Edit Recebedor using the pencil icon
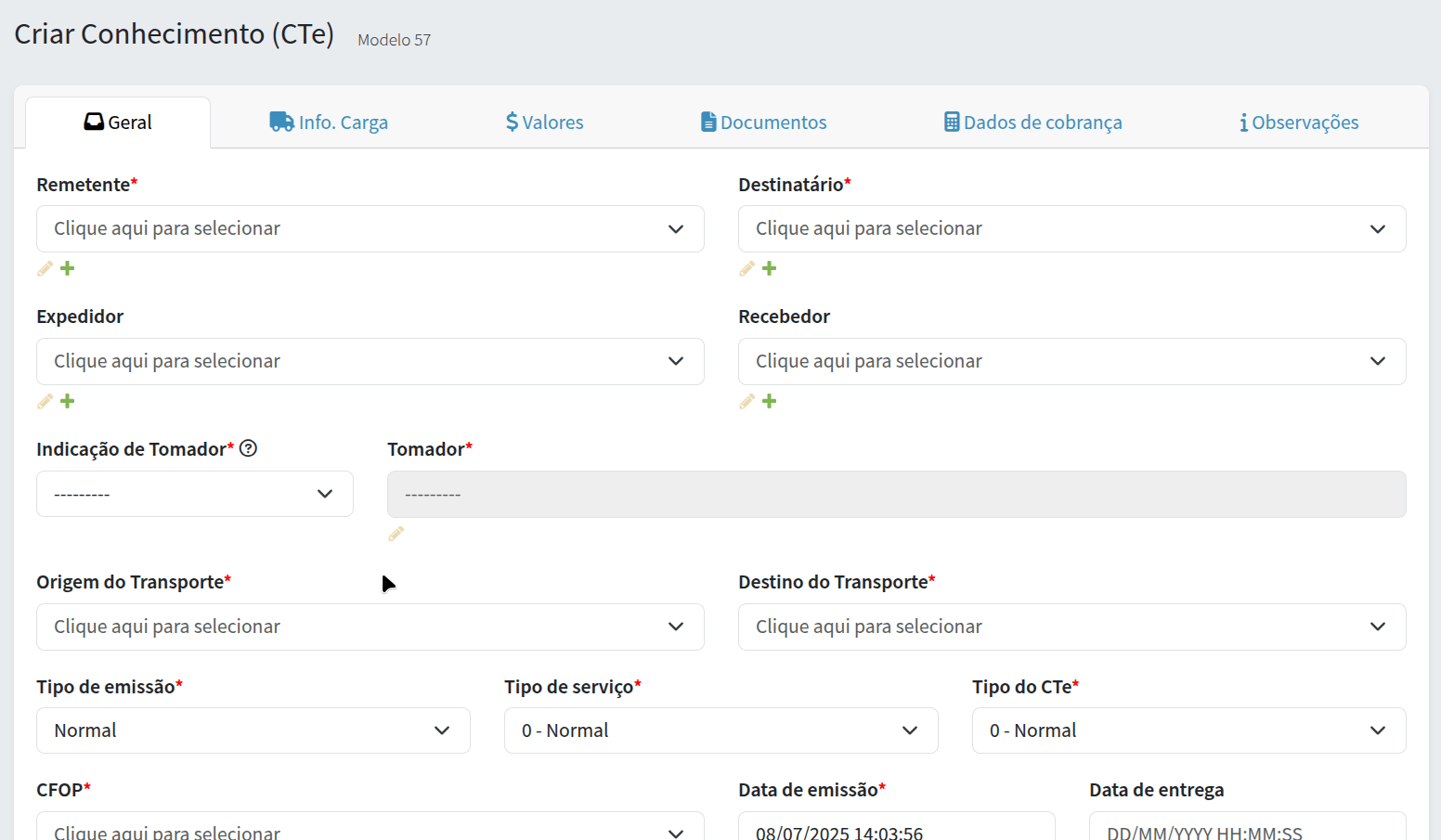The width and height of the screenshot is (1441, 840). point(746,402)
